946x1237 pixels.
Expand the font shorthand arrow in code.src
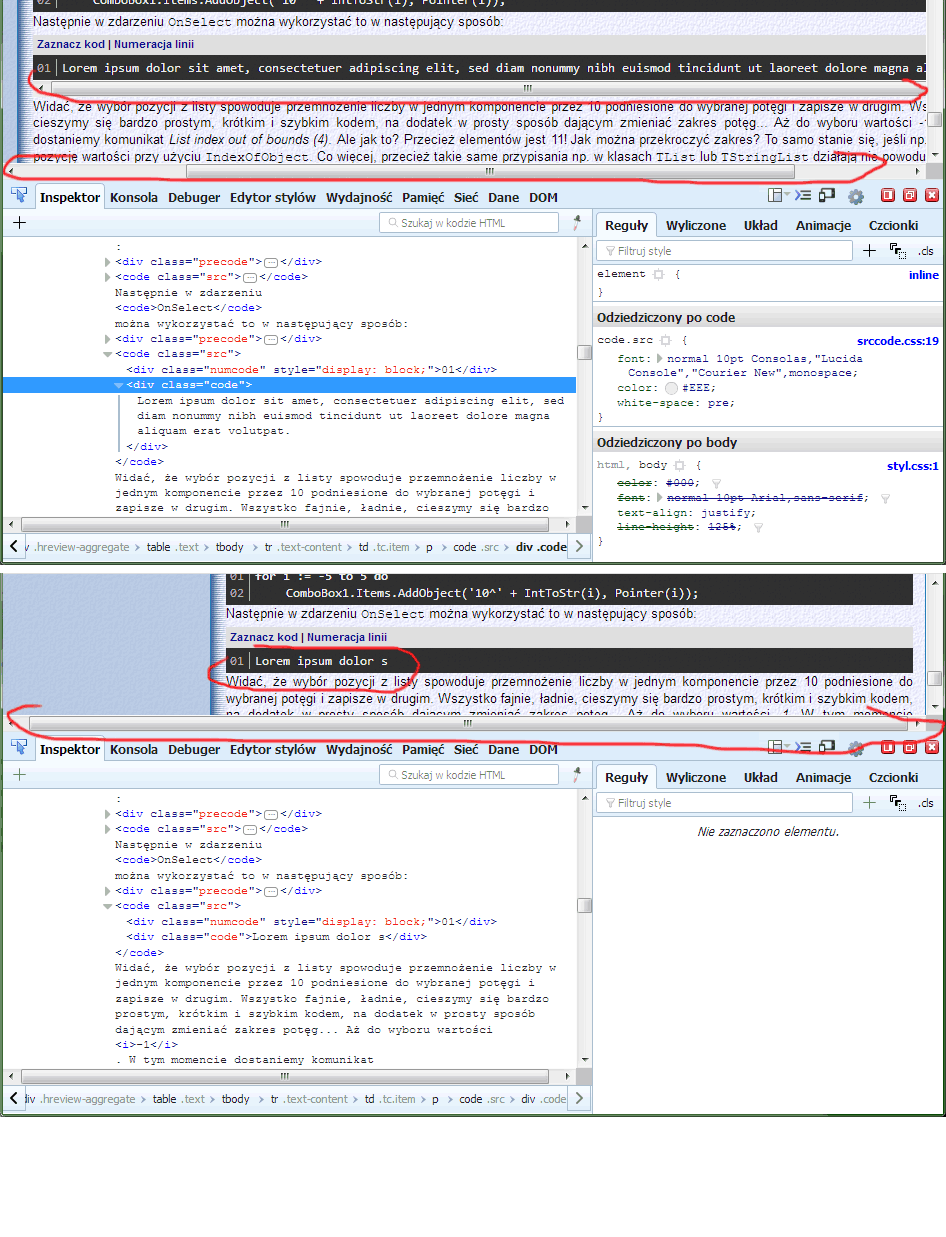point(659,358)
